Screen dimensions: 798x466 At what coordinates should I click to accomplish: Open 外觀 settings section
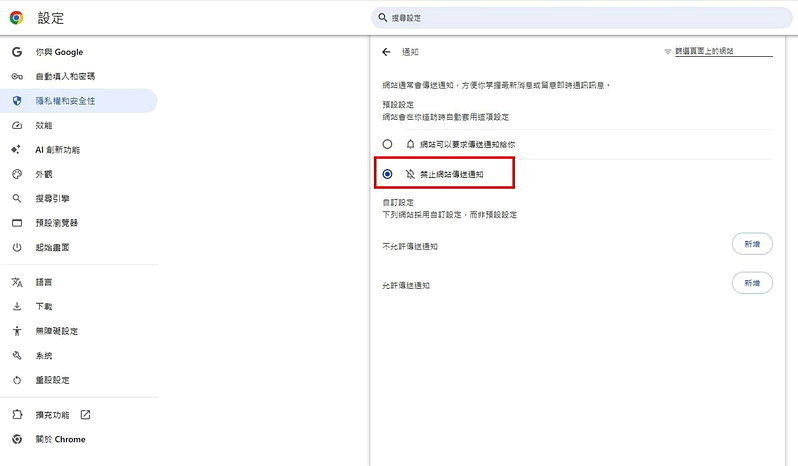coord(79,174)
